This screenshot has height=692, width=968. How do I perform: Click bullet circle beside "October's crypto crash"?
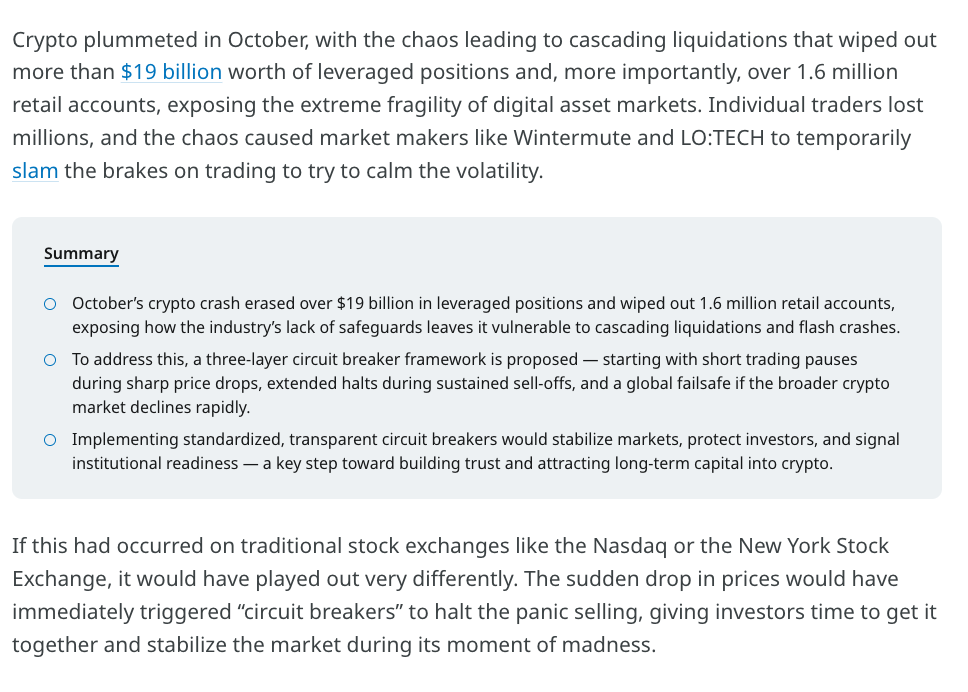(x=50, y=303)
